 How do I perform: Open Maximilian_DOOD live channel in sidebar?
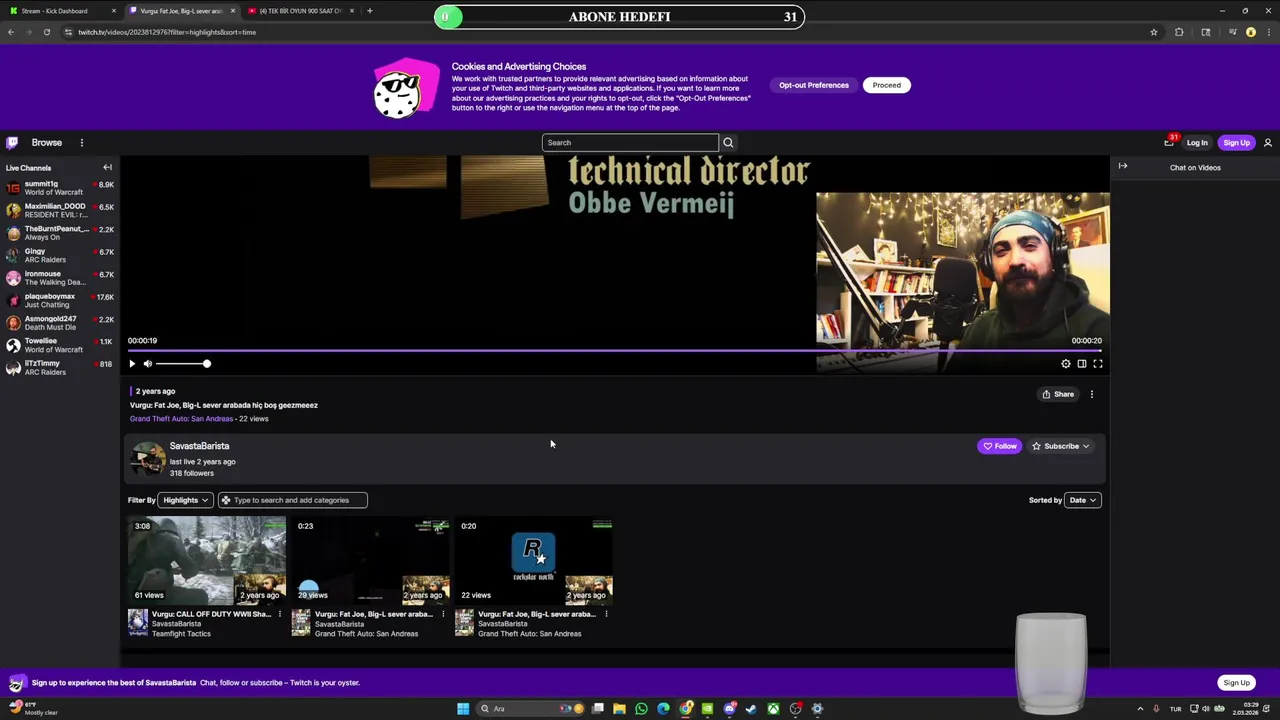60,210
